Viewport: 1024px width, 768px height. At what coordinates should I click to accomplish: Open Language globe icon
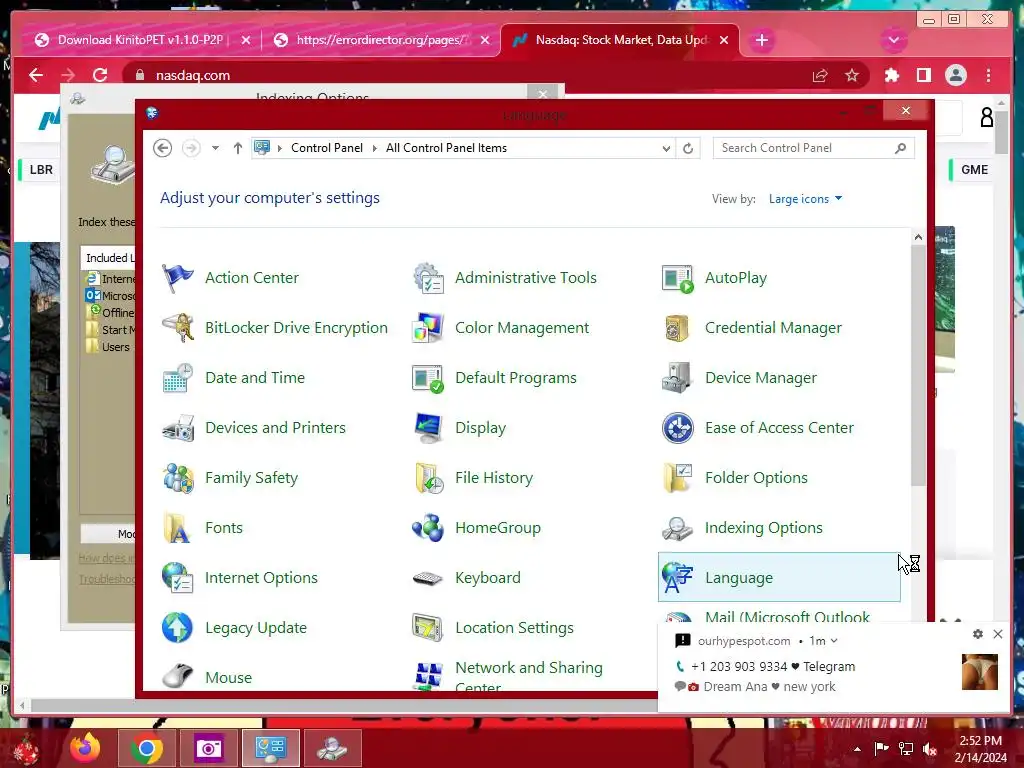point(678,578)
